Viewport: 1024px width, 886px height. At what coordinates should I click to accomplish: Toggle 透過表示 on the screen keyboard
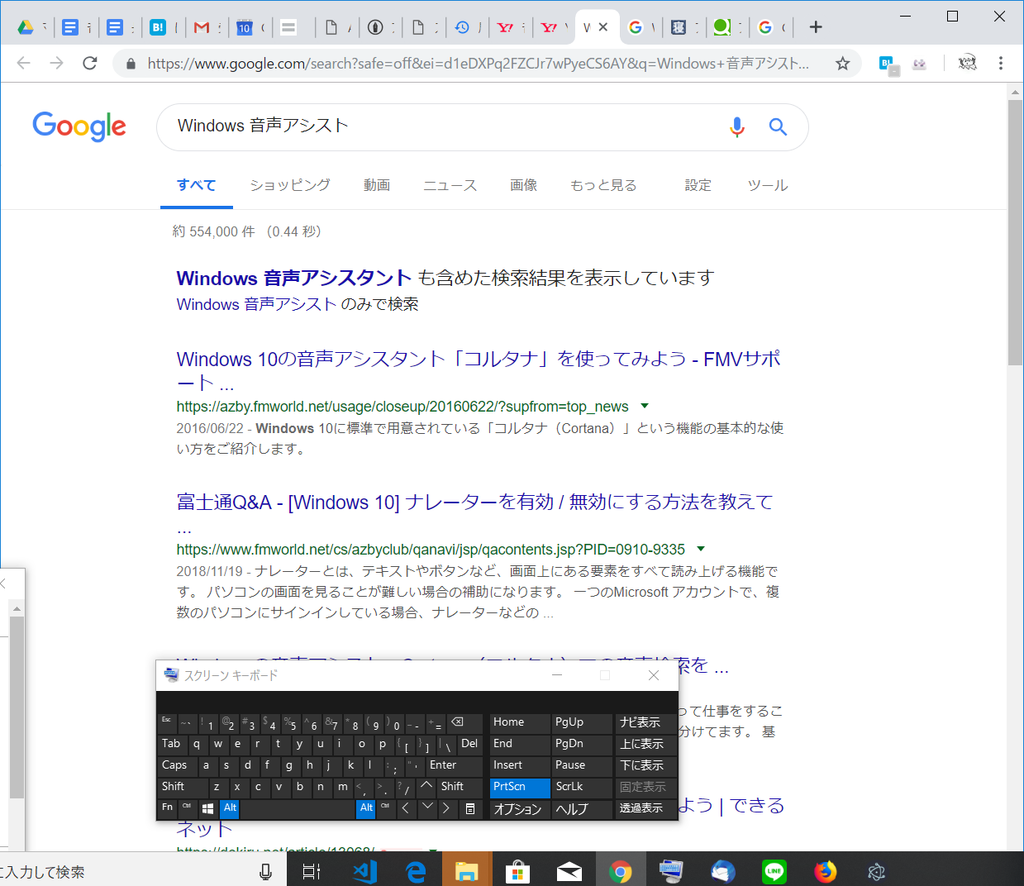coord(642,808)
